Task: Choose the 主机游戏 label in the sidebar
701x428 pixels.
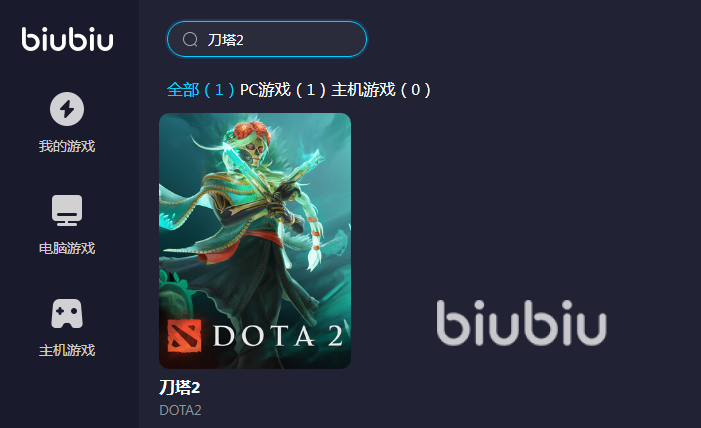Action: (67, 350)
